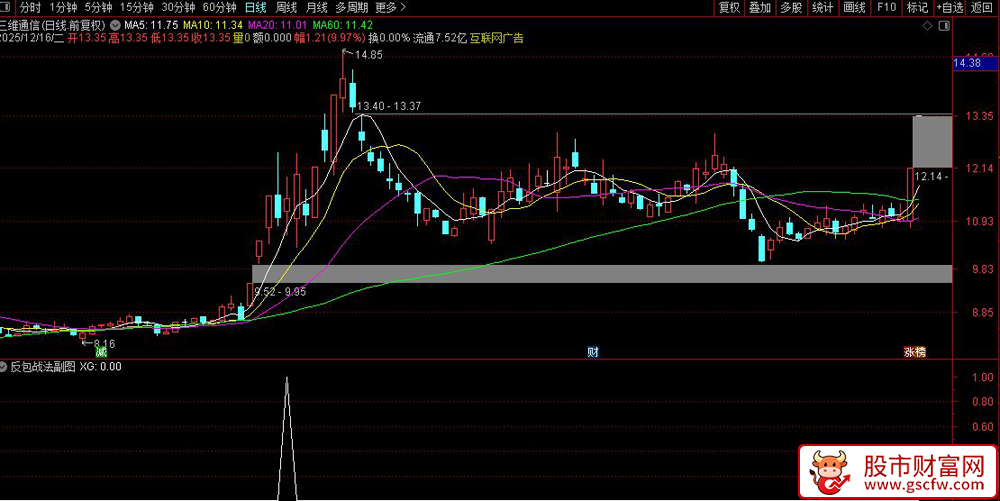Click the 多股 multi-stock button

click(x=791, y=8)
